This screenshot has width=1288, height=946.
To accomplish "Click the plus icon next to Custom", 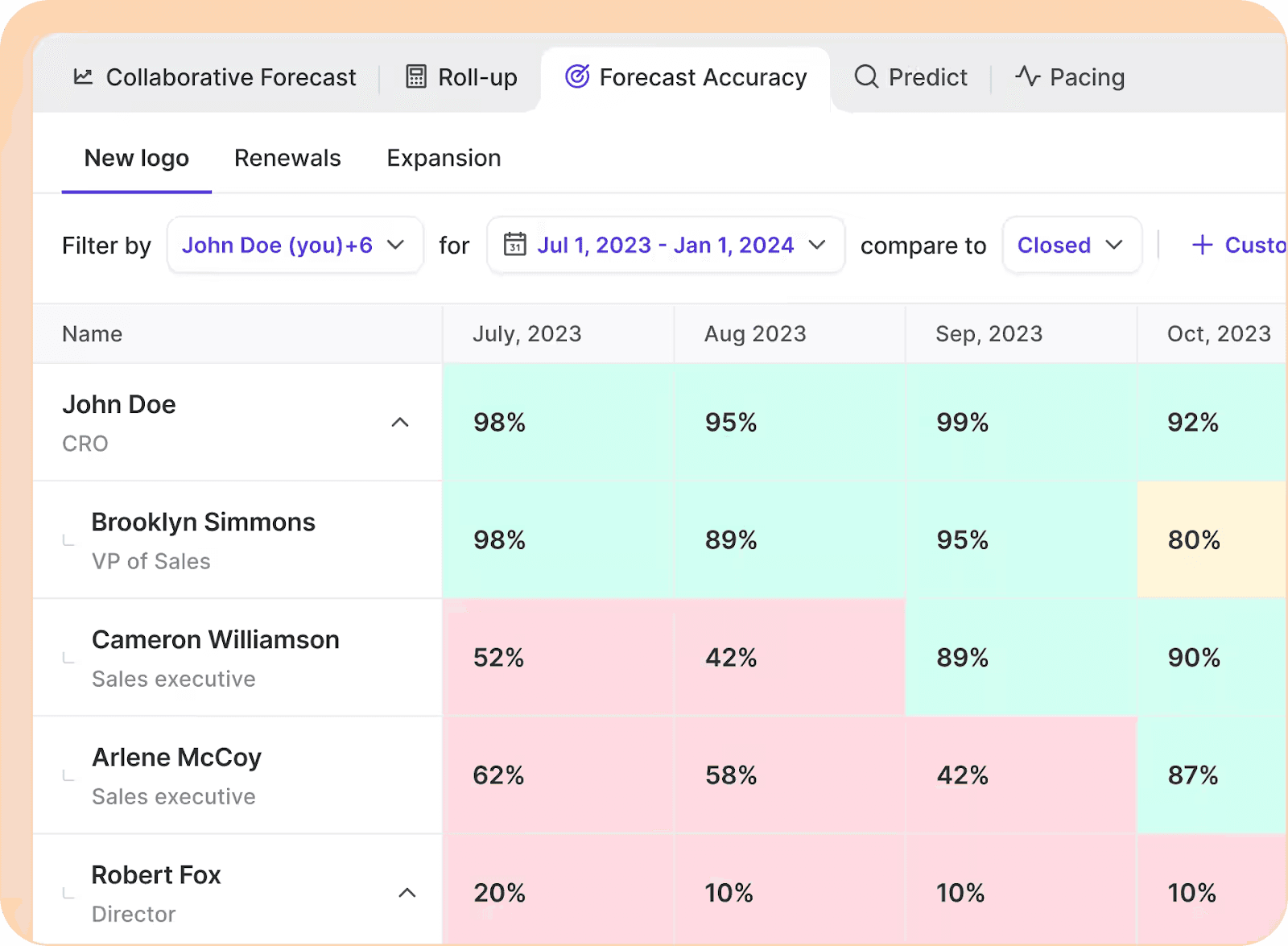I will [x=1202, y=245].
